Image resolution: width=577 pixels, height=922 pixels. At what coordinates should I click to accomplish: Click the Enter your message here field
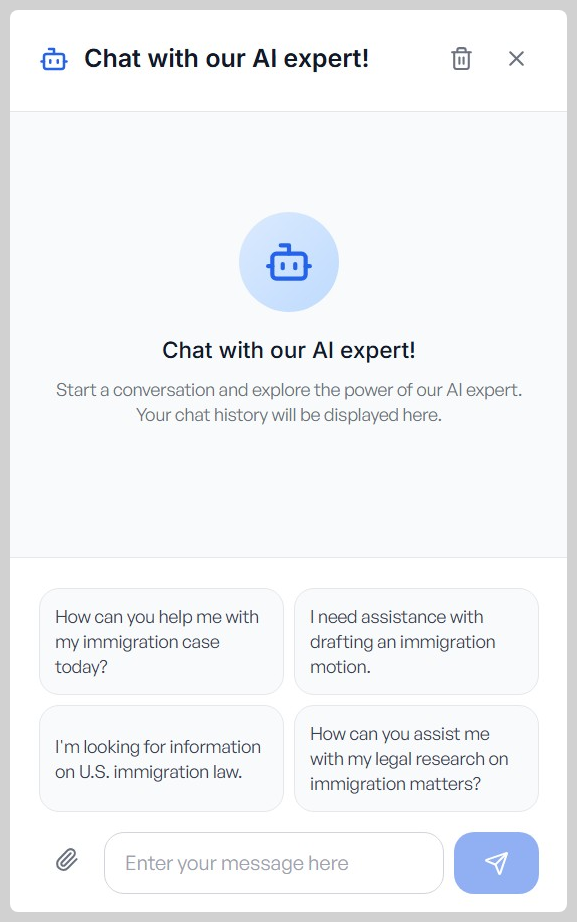(x=273, y=861)
